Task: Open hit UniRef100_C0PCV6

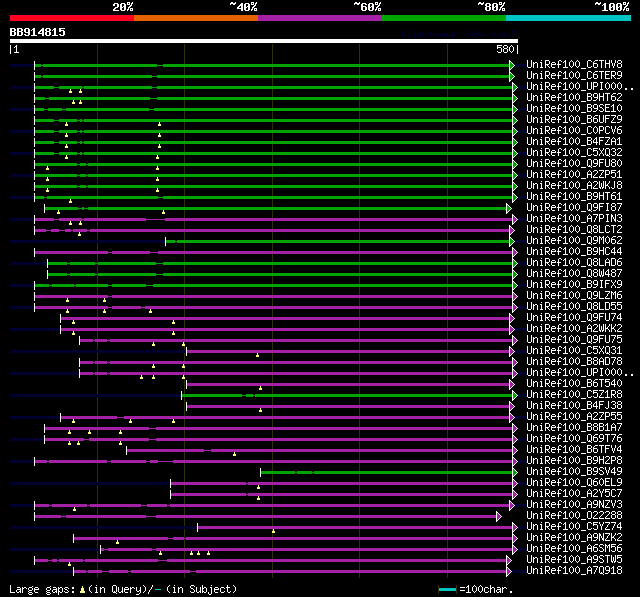Action: pos(574,131)
